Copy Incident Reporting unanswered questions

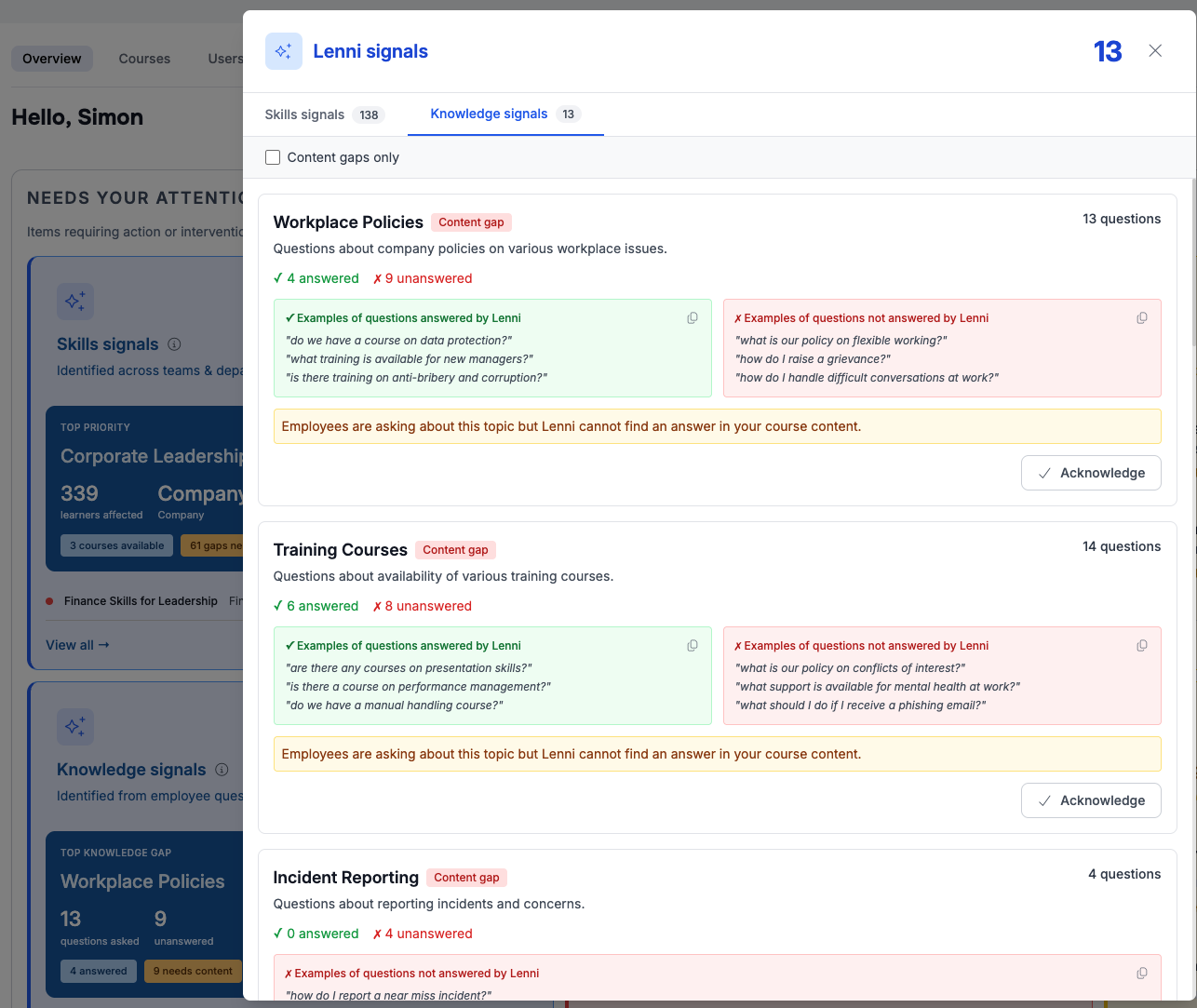[x=1142, y=973]
